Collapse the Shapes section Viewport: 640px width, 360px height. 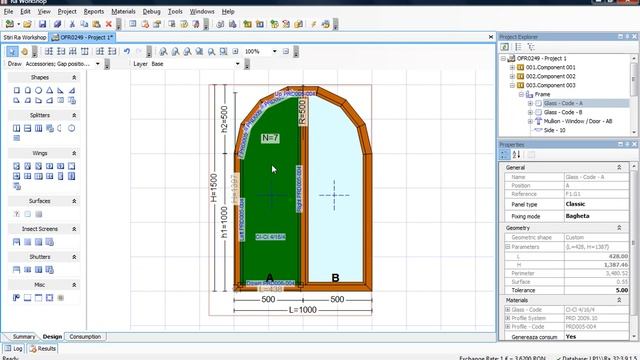74,78
